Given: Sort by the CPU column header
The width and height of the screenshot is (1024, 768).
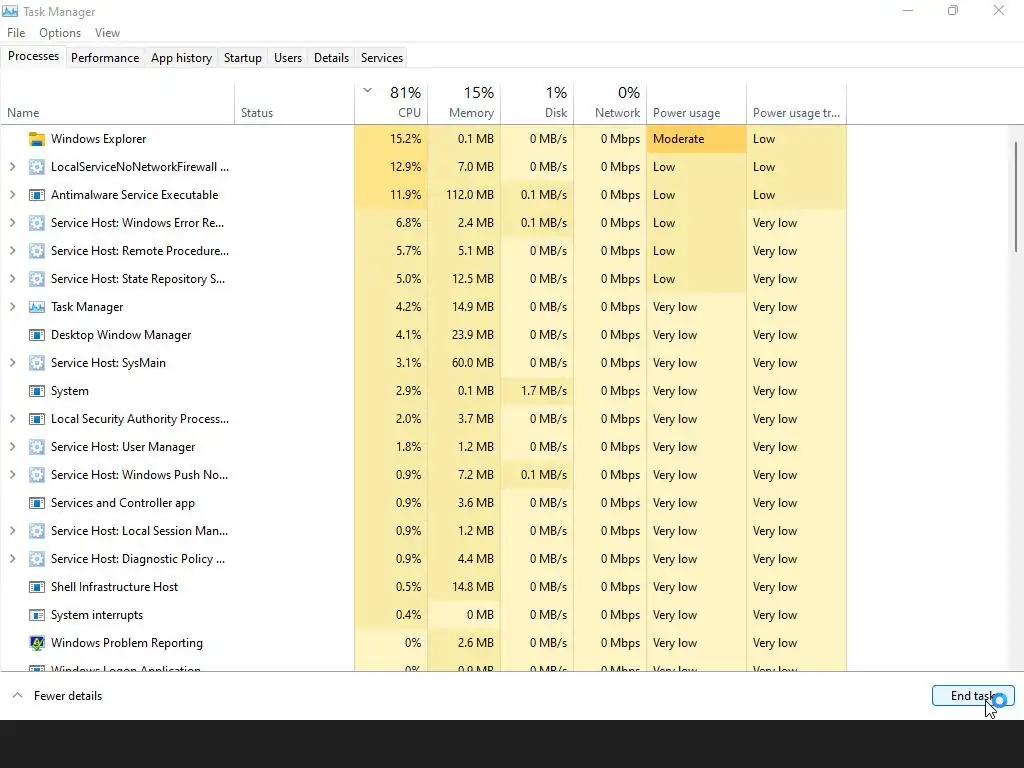Looking at the screenshot, I should (391, 104).
